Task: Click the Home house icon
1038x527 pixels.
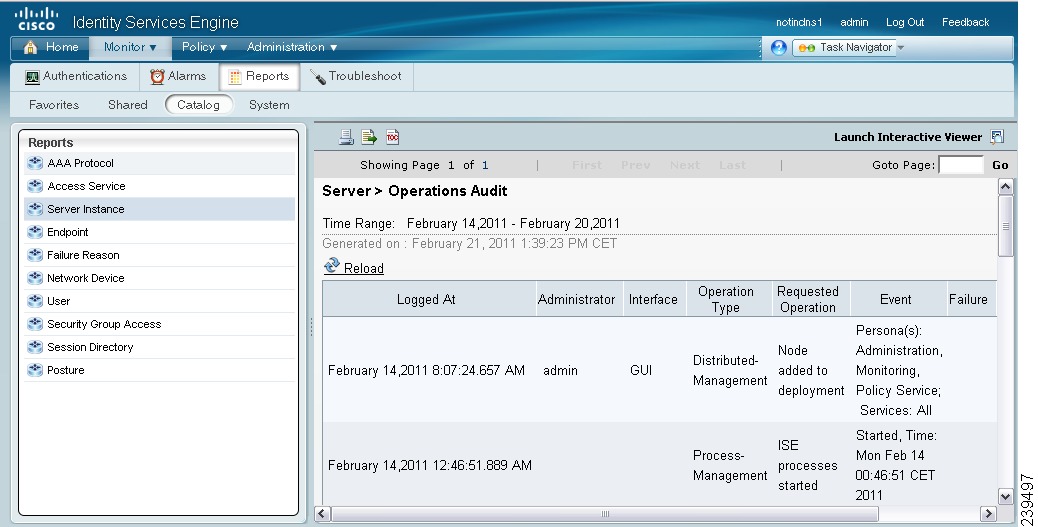Action: click(x=30, y=47)
